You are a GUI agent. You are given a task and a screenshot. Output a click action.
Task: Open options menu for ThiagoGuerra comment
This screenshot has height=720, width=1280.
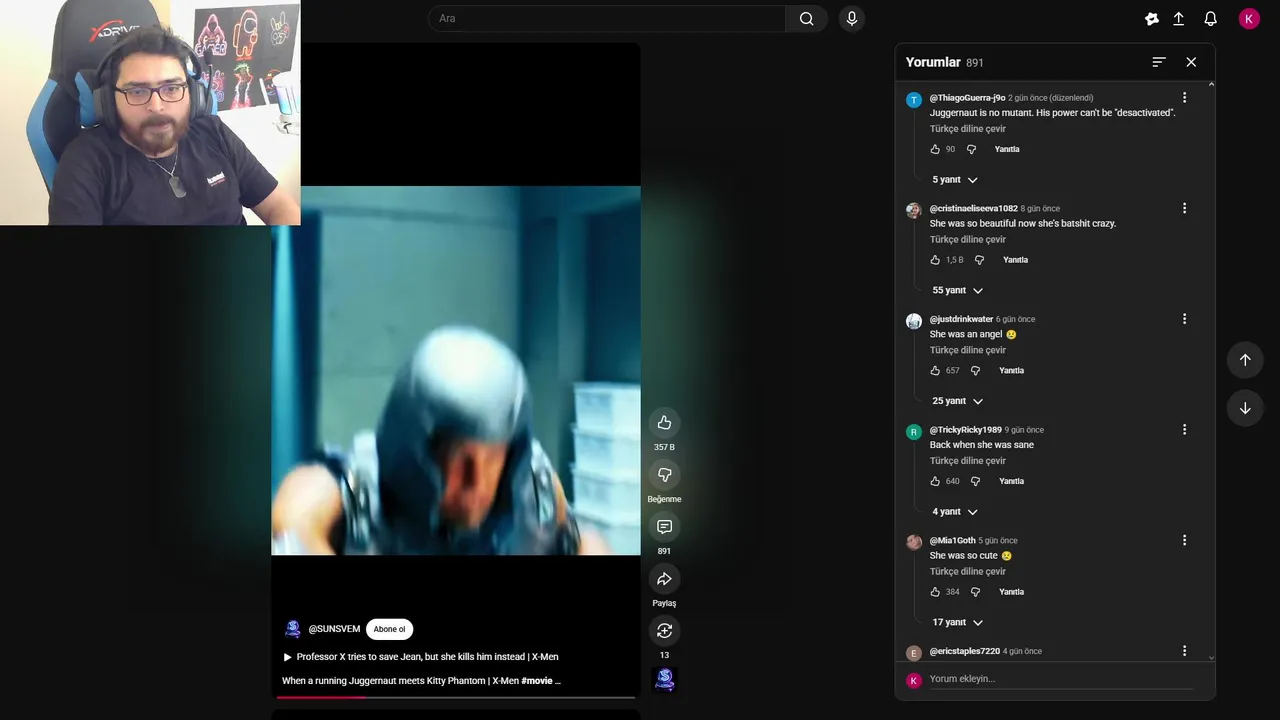click(1184, 98)
